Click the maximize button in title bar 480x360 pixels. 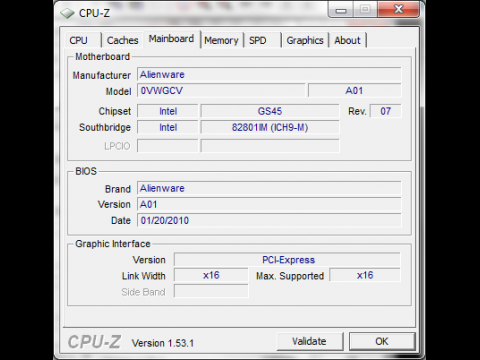tap(365, 10)
